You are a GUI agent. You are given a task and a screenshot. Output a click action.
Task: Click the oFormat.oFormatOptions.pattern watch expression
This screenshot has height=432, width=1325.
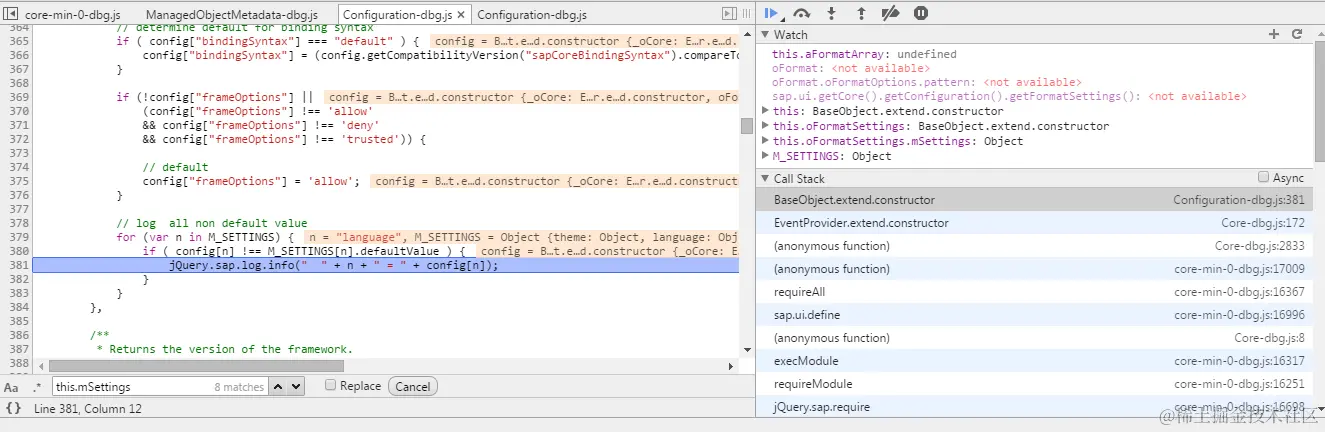(x=926, y=82)
